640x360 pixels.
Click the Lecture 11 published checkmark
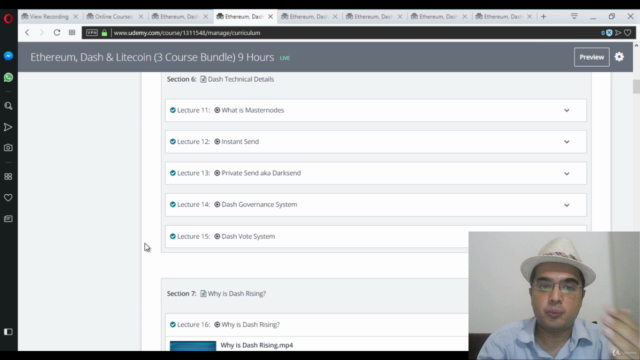point(173,110)
